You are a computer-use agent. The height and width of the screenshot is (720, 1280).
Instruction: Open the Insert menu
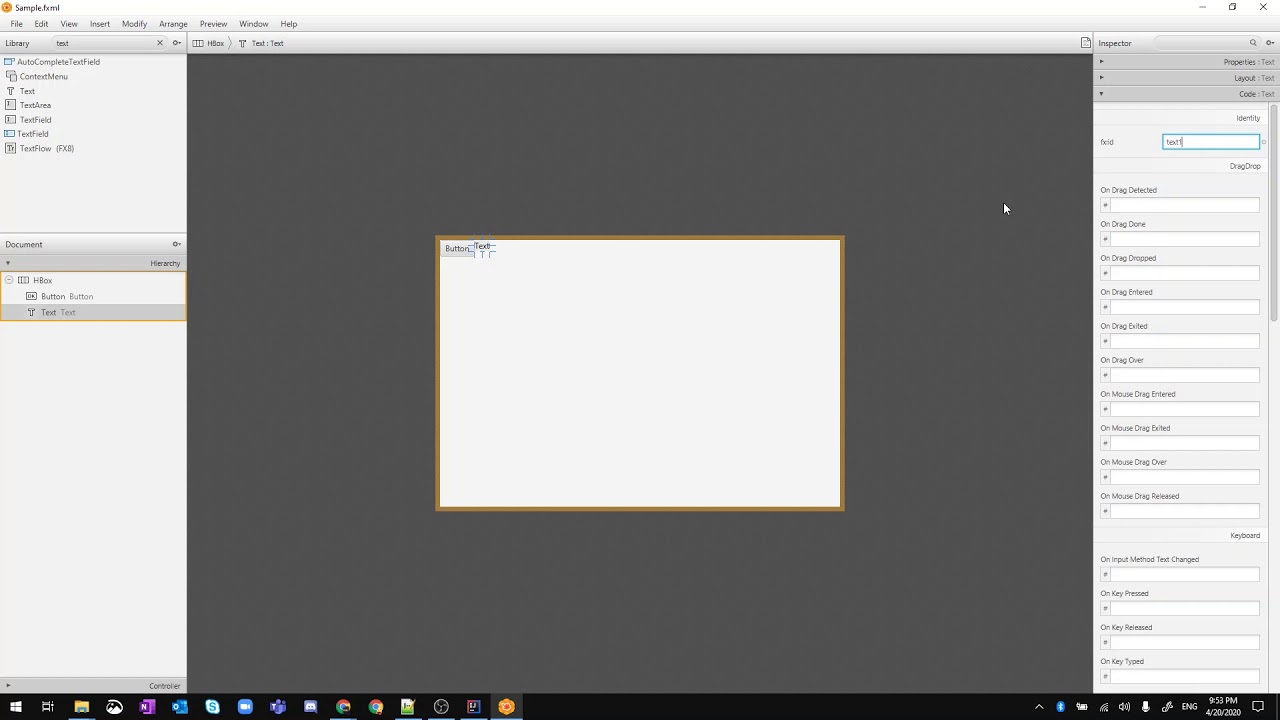(x=100, y=24)
